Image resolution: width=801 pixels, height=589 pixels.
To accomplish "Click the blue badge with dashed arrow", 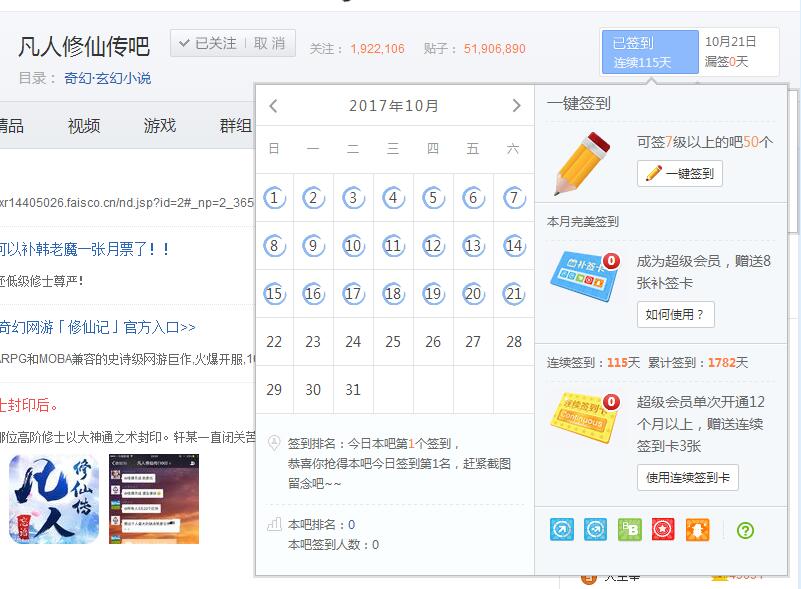I will 595,529.
